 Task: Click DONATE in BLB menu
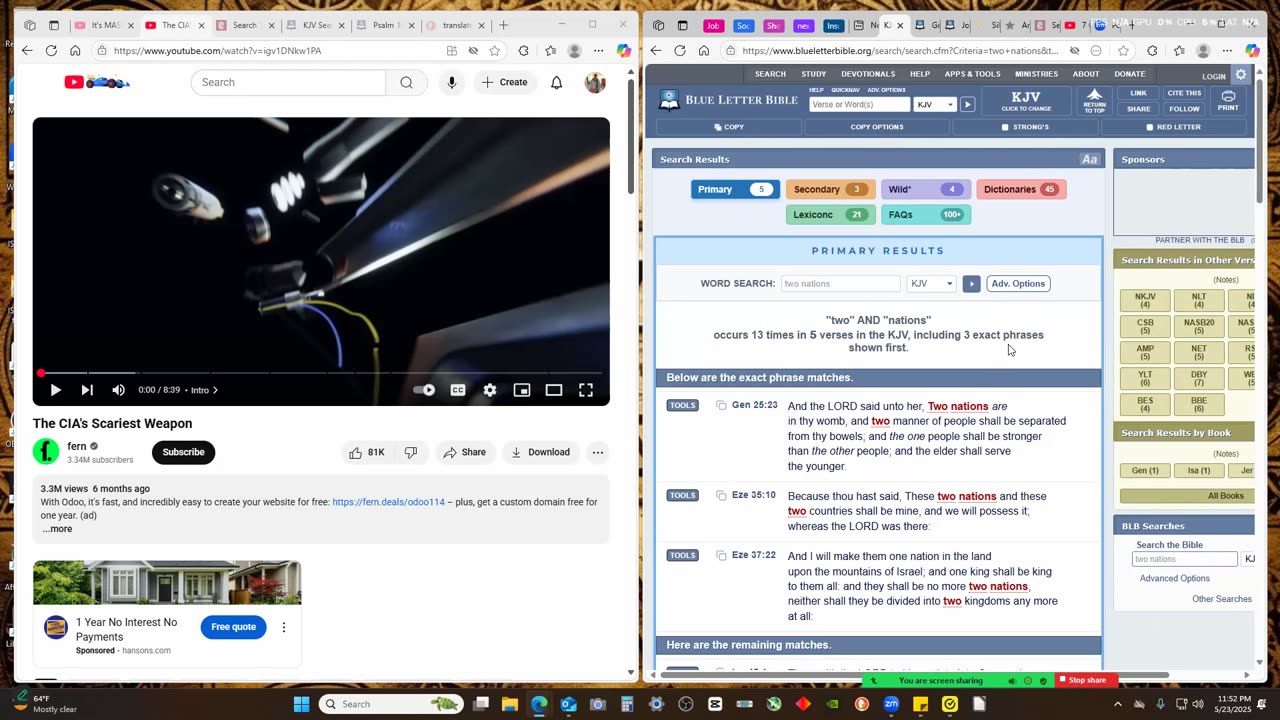point(1130,74)
